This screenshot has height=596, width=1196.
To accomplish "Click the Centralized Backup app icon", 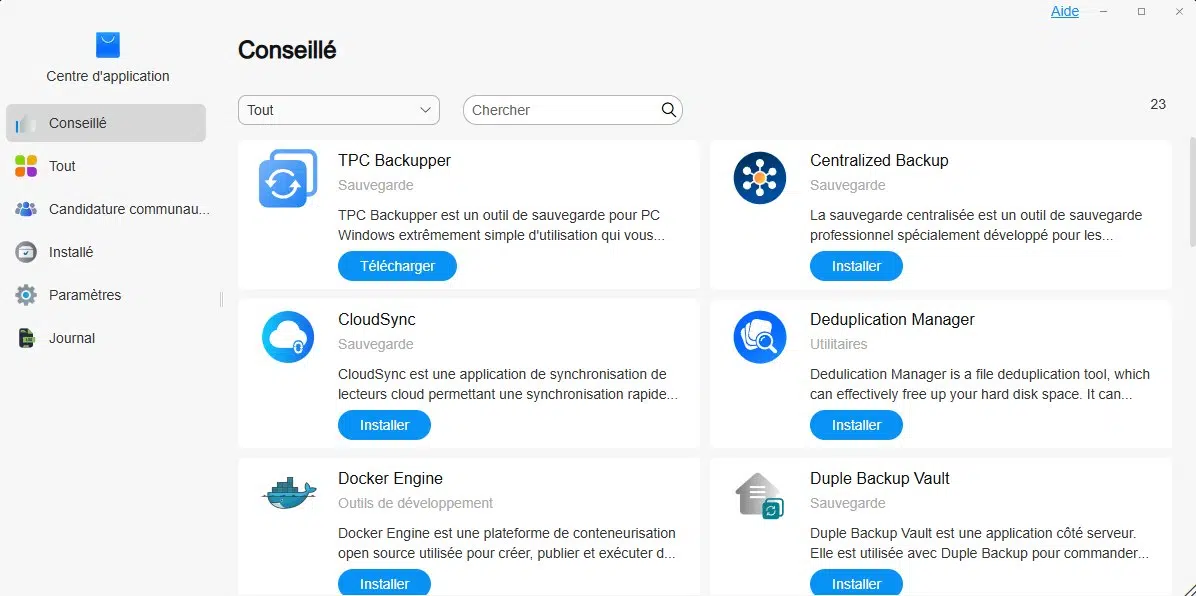I will pyautogui.click(x=760, y=178).
